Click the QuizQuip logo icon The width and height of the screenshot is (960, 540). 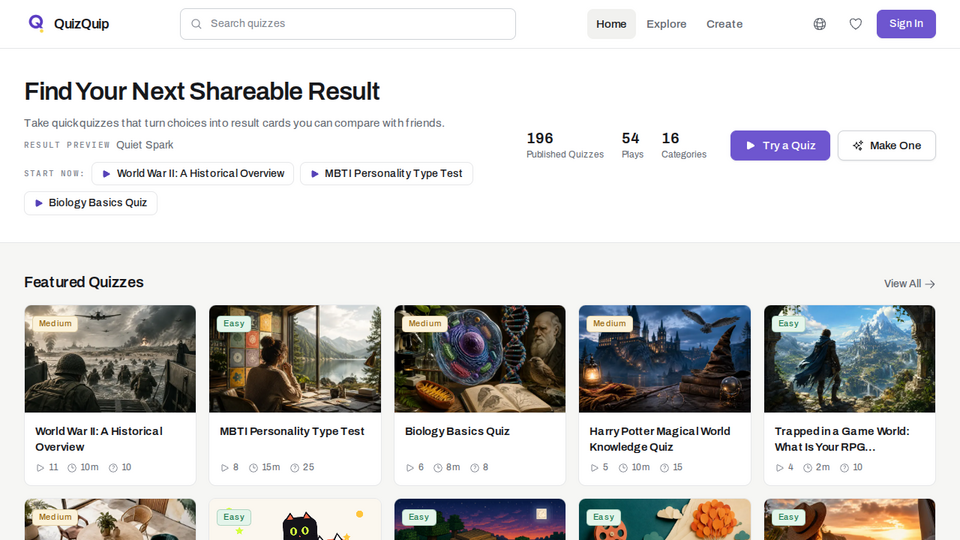[x=36, y=23]
